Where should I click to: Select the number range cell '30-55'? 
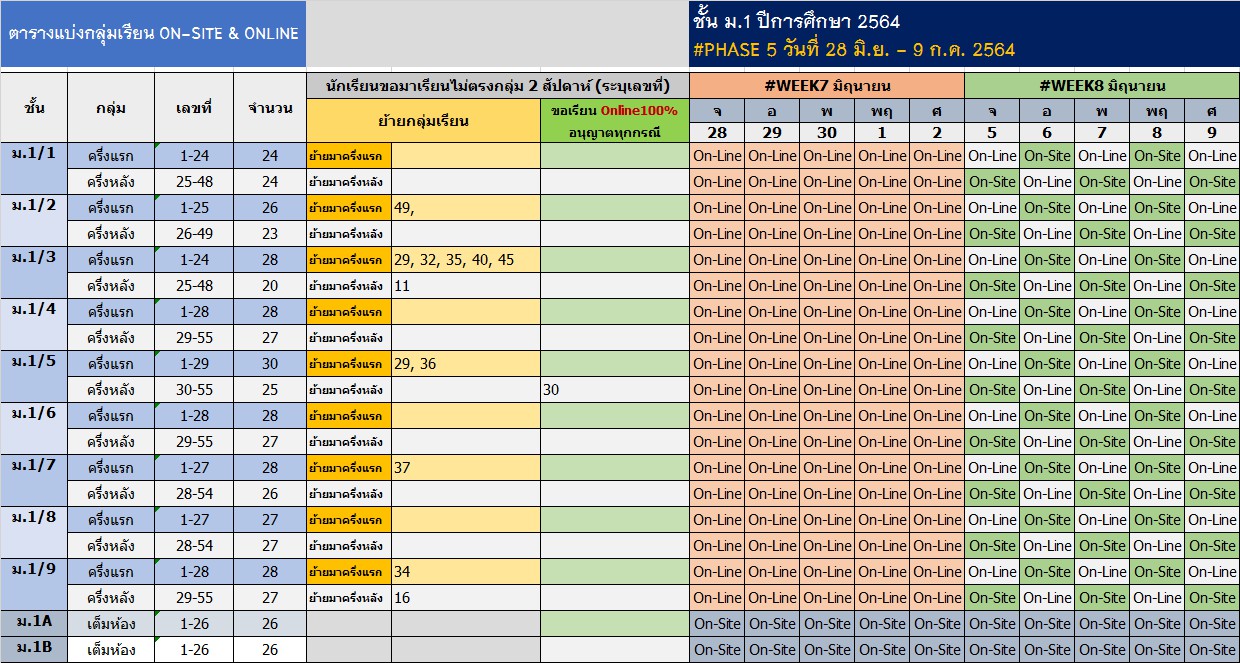pos(194,390)
